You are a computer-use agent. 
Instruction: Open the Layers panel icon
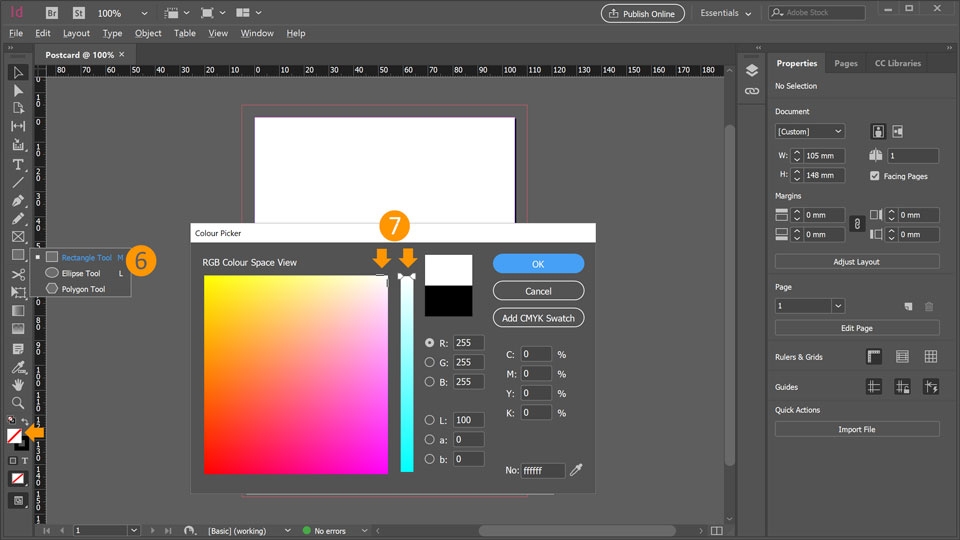pyautogui.click(x=752, y=70)
